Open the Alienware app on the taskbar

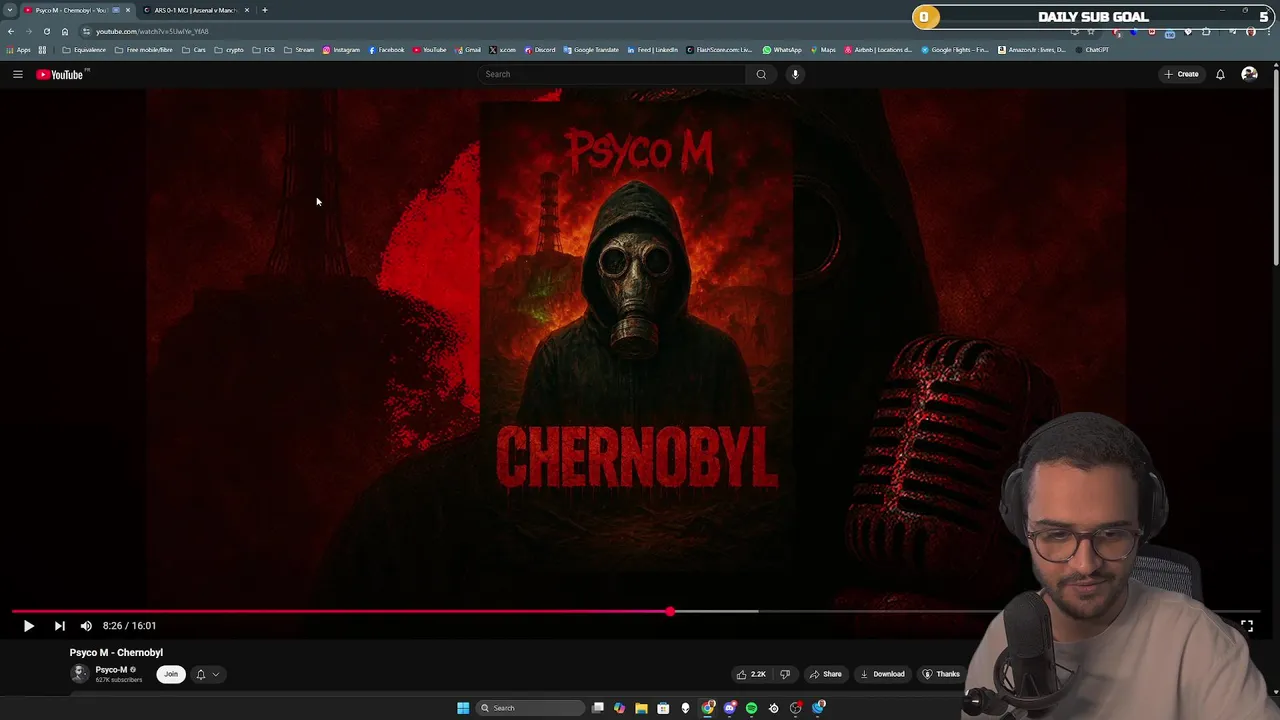pos(685,708)
